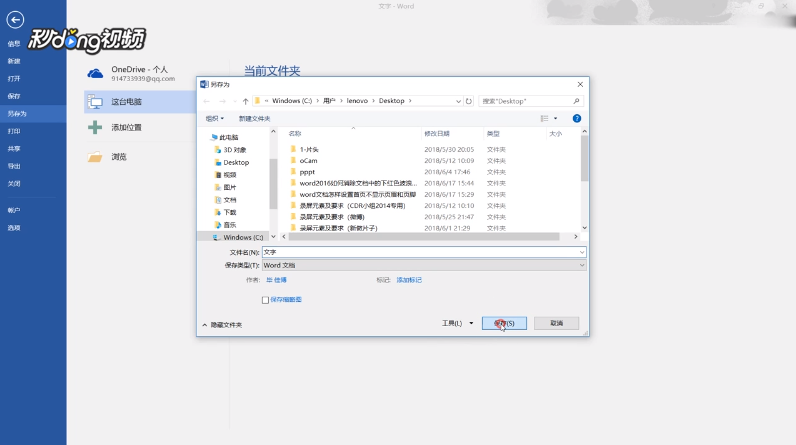Click the back arrow in the Word backstage
796x445 pixels.
tap(15, 20)
